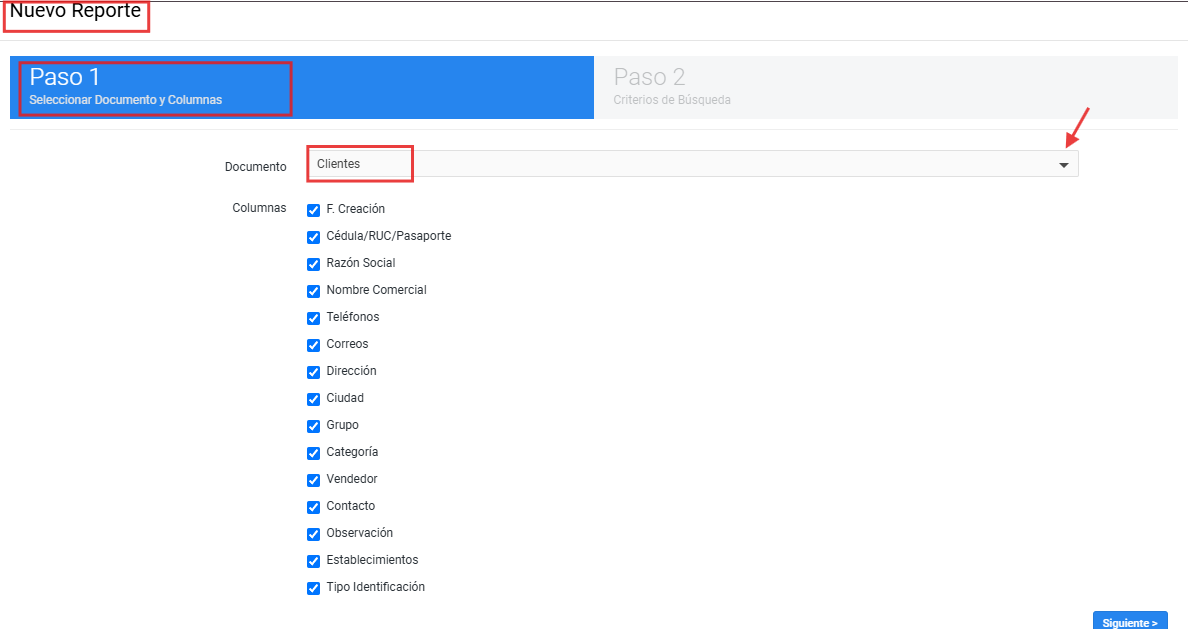Viewport: 1188px width, 629px height.
Task: Toggle the Establecimientos checkbox
Action: click(x=313, y=561)
